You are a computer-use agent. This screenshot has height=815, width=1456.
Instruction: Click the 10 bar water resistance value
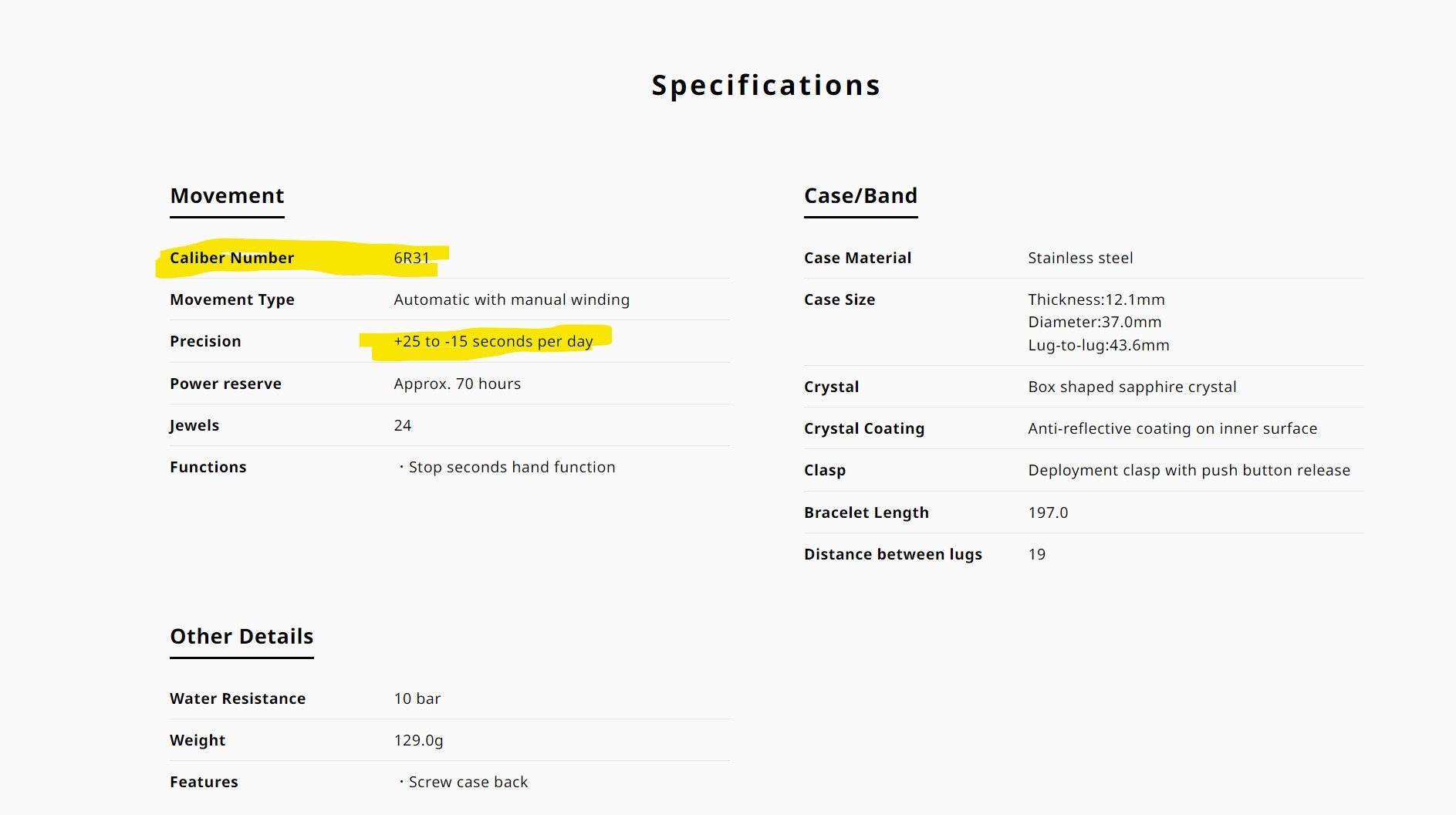417,698
